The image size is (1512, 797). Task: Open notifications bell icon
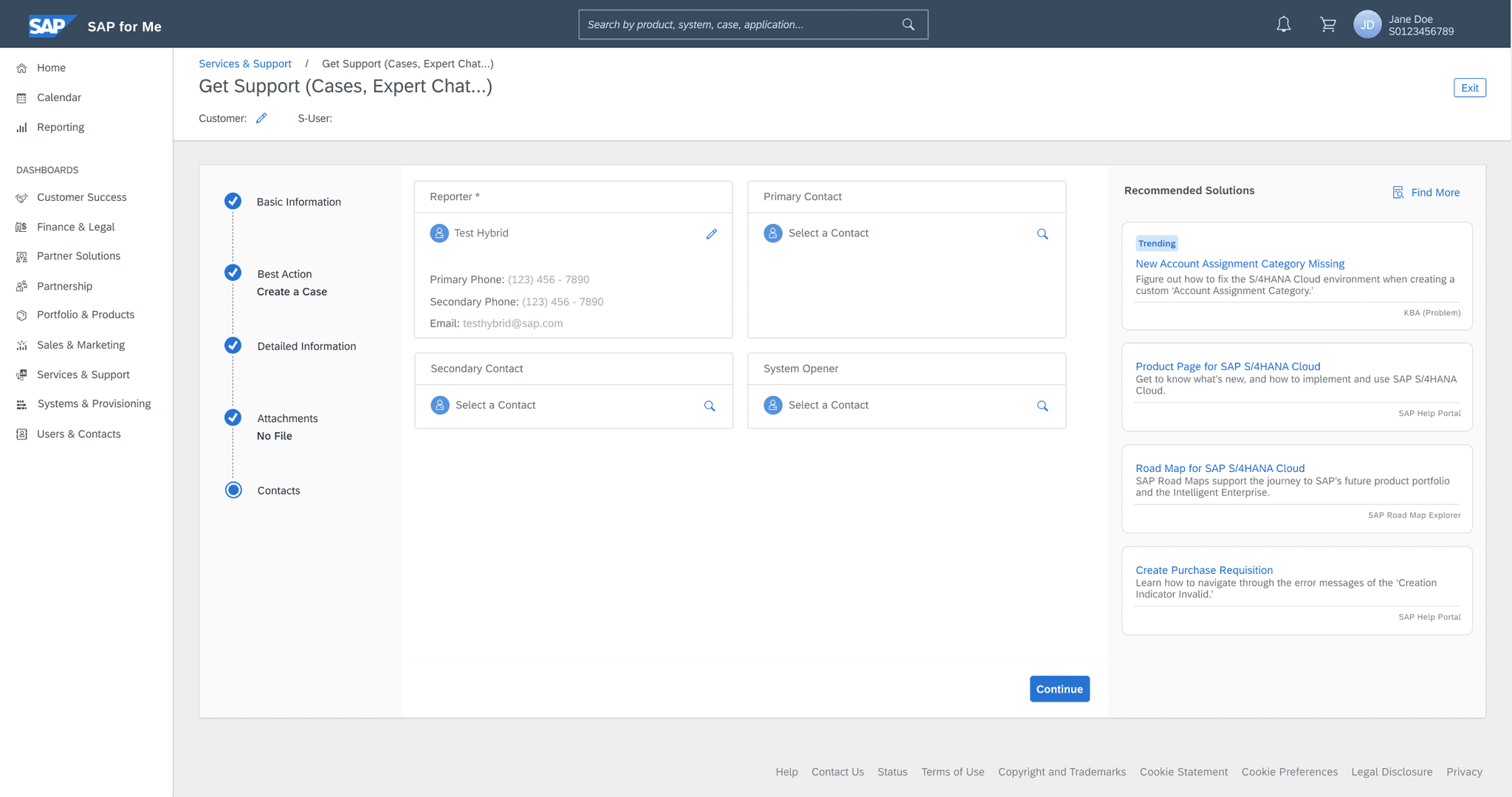pos(1284,24)
